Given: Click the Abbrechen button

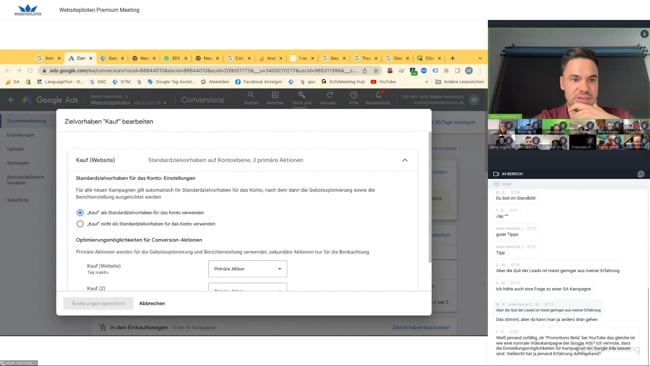Looking at the screenshot, I should pyautogui.click(x=152, y=303).
